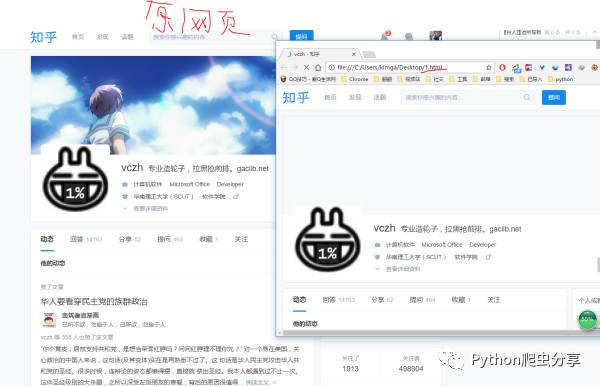Click the Chrome home button
The height and width of the screenshot is (387, 600).
[318, 67]
